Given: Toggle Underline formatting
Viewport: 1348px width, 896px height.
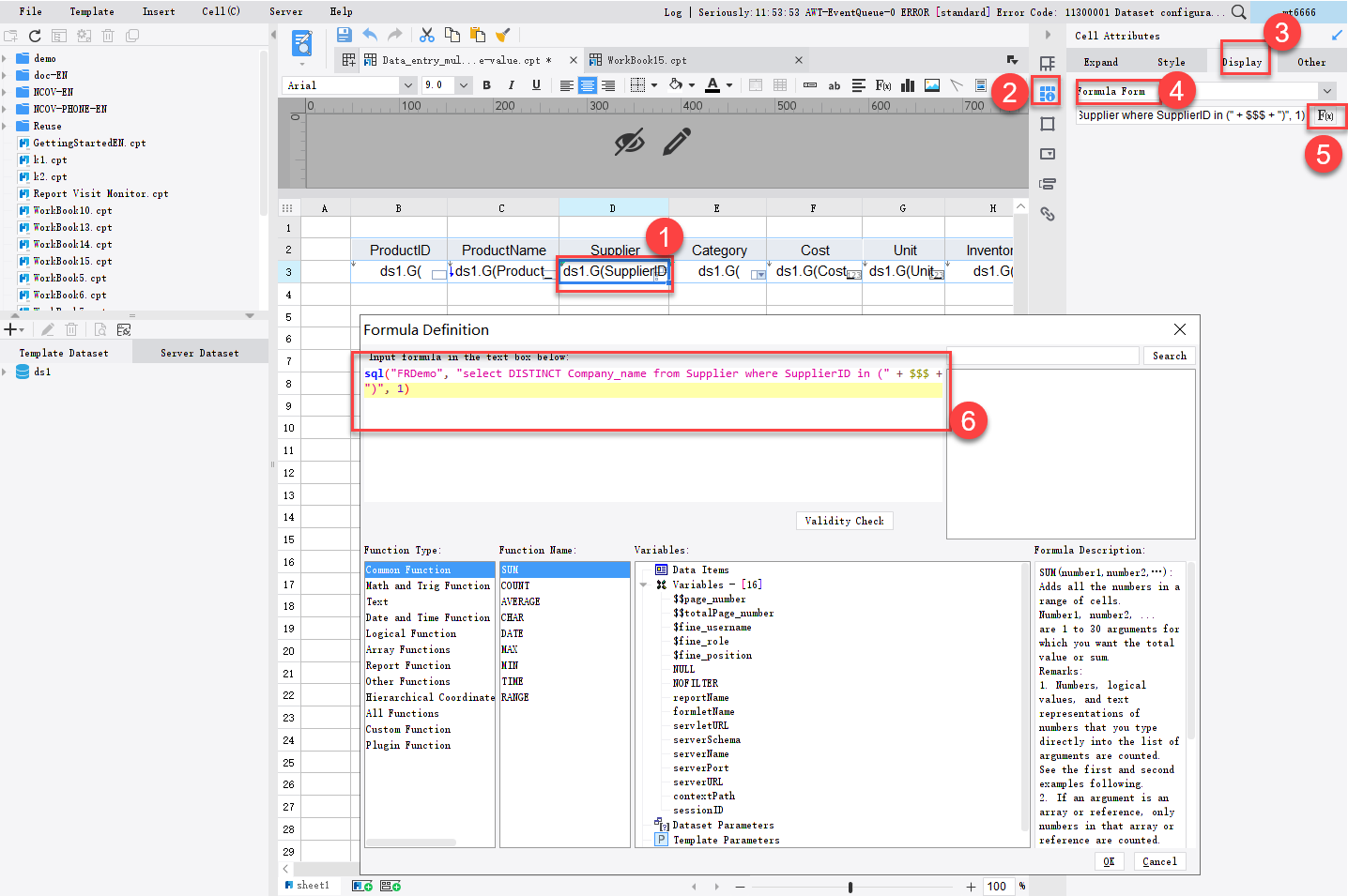Looking at the screenshot, I should click(536, 85).
